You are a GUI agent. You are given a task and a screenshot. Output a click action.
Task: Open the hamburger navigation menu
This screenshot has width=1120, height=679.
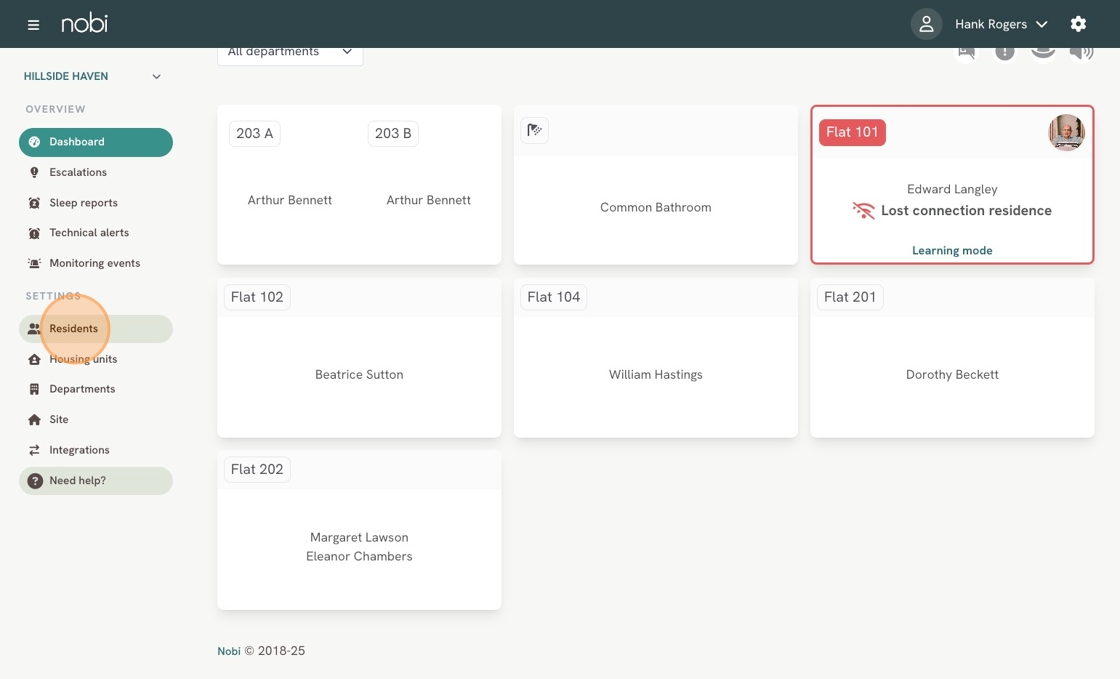[x=33, y=24]
